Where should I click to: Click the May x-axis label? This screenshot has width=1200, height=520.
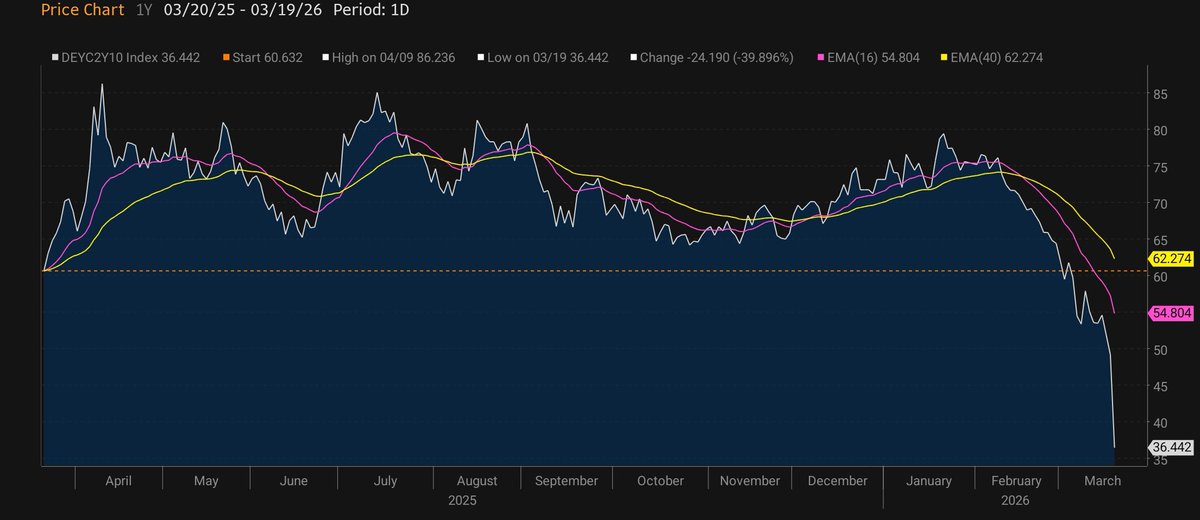206,480
